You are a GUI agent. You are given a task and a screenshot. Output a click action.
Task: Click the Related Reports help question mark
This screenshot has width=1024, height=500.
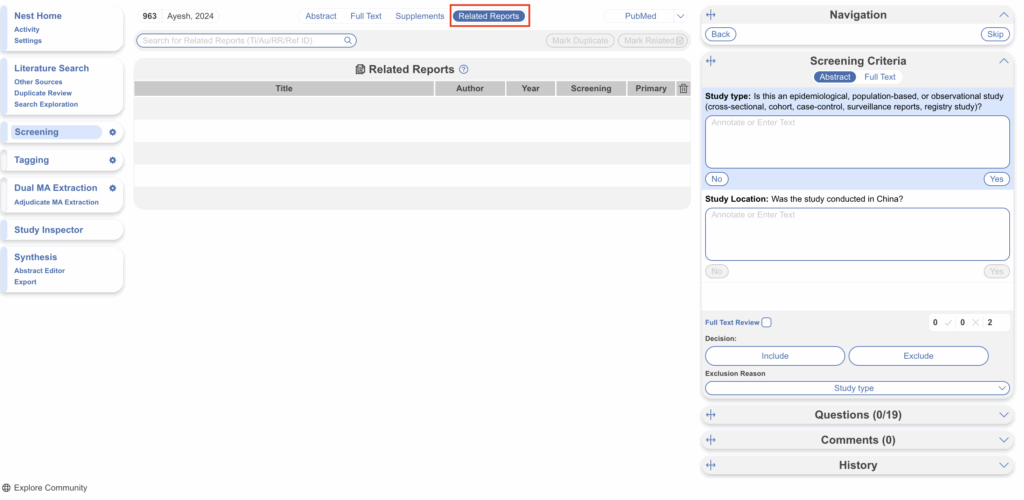[x=464, y=70]
